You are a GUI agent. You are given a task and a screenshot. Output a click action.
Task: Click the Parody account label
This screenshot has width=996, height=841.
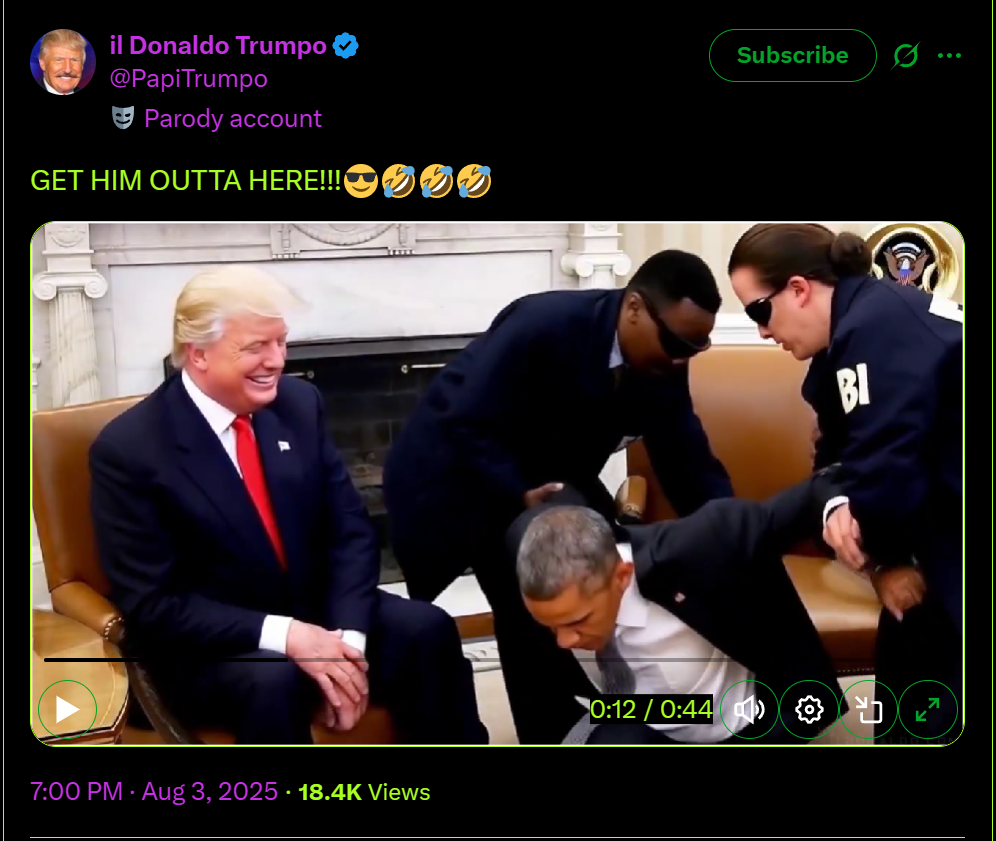232,119
